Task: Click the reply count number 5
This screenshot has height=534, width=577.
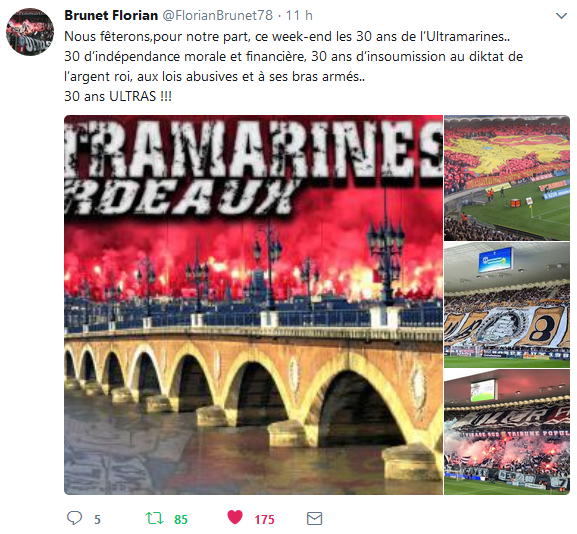Action: tap(97, 519)
